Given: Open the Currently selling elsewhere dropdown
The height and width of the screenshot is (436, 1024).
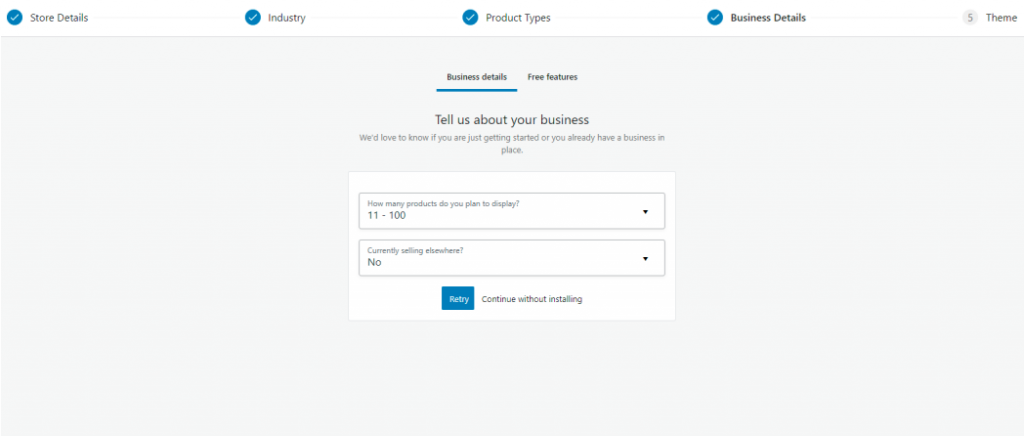Looking at the screenshot, I should pos(512,258).
